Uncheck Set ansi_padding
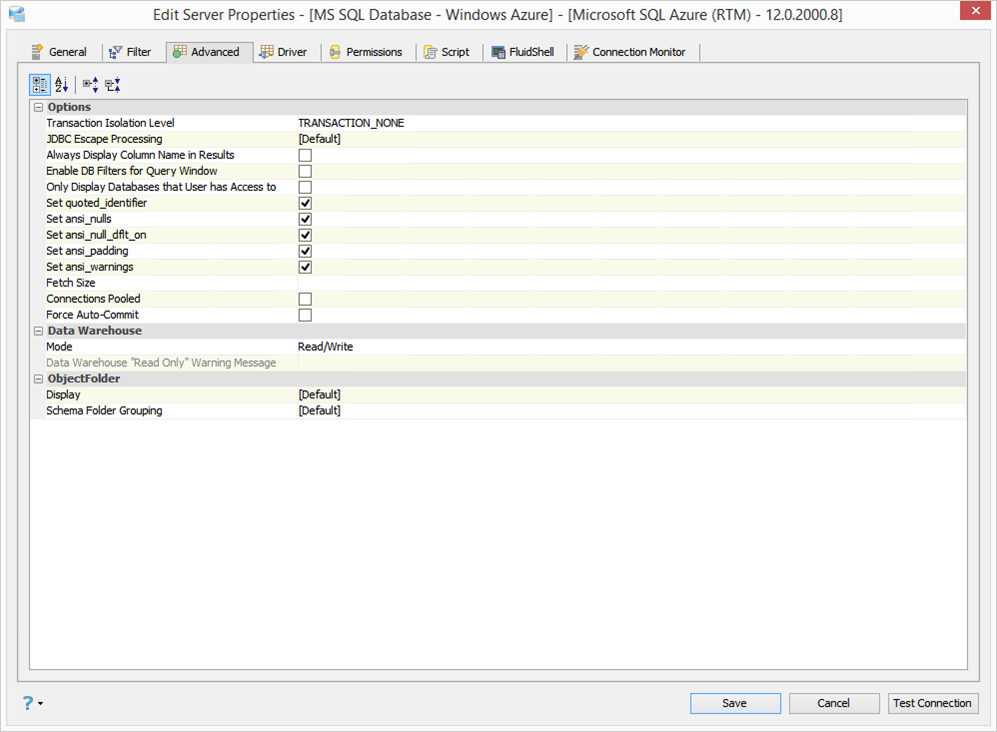 (305, 251)
